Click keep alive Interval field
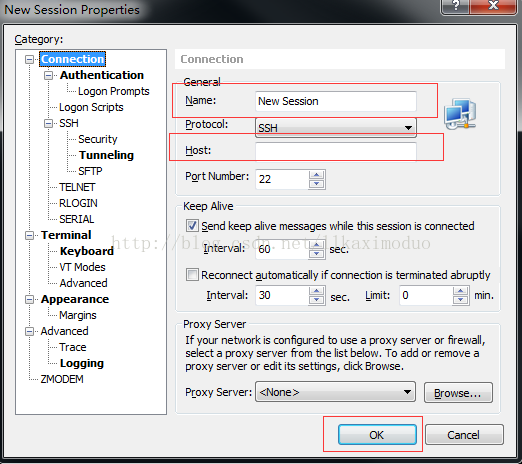This screenshot has width=522, height=464. (x=282, y=249)
